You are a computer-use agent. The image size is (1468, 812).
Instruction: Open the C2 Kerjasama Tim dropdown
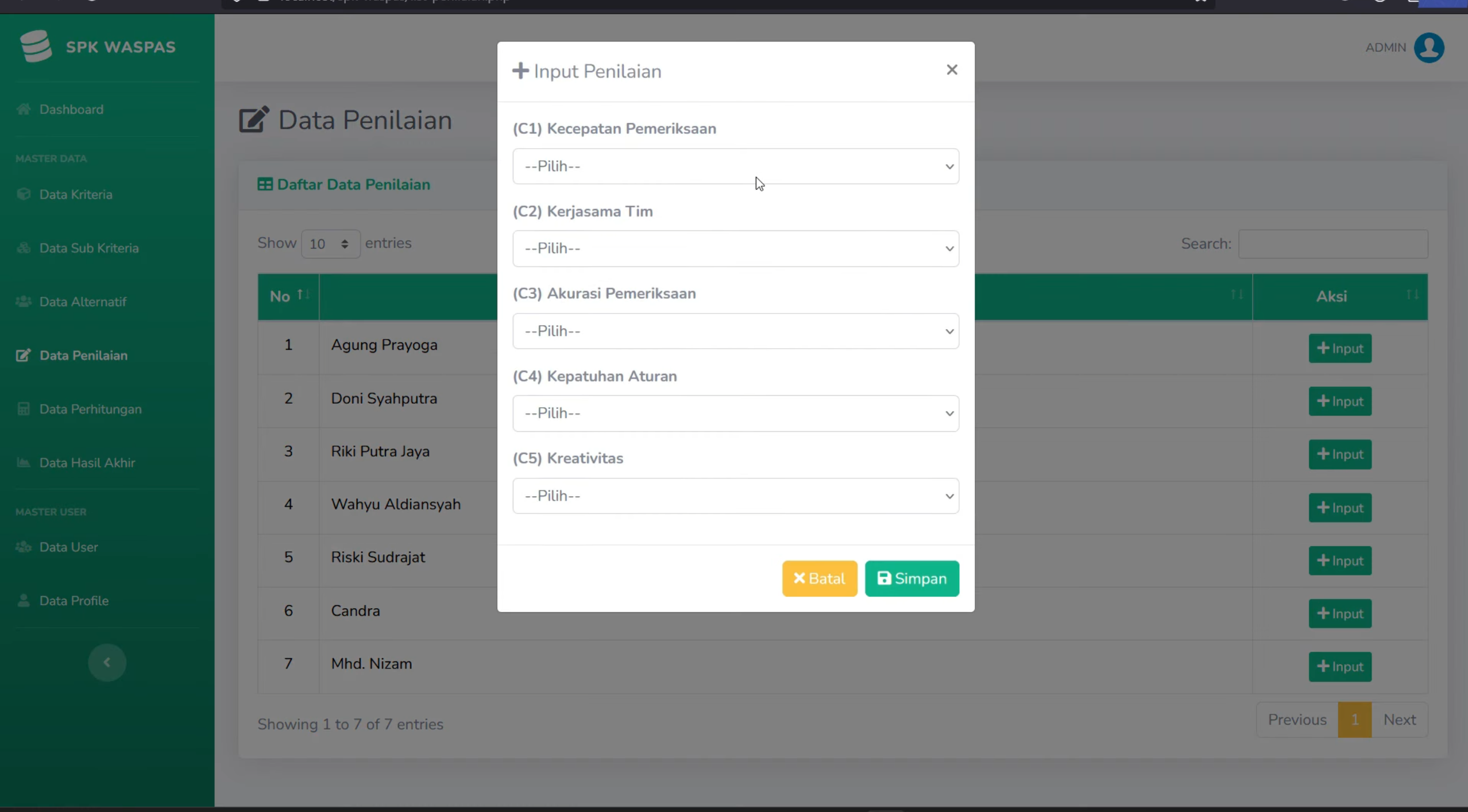tap(736, 249)
